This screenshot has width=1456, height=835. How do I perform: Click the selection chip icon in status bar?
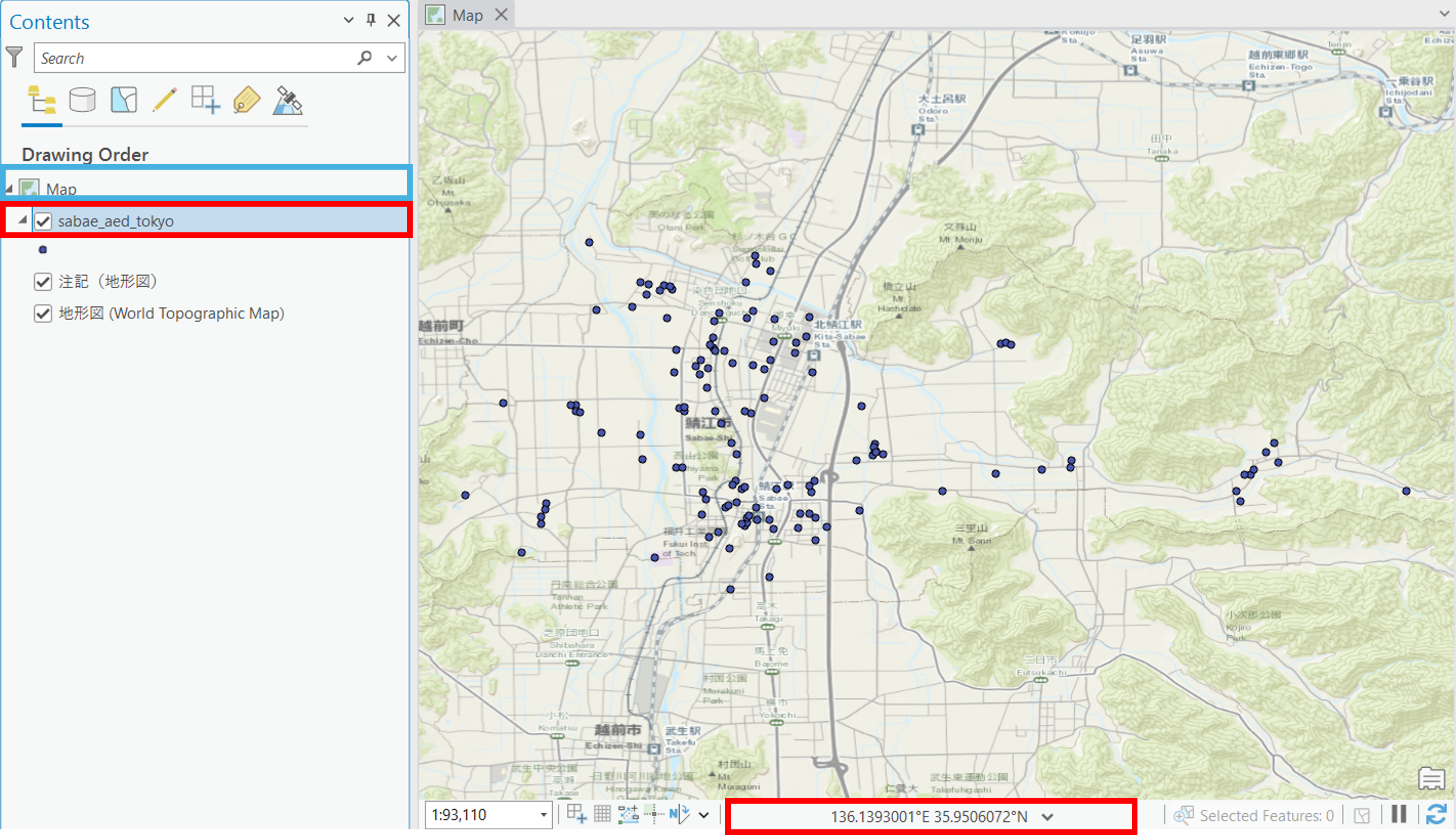point(1361,815)
